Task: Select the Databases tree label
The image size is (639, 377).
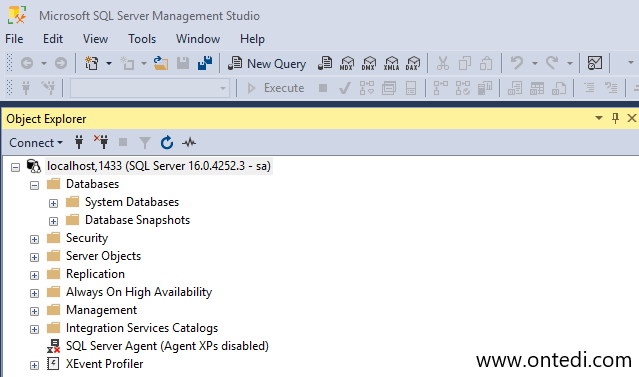Action: (x=93, y=184)
